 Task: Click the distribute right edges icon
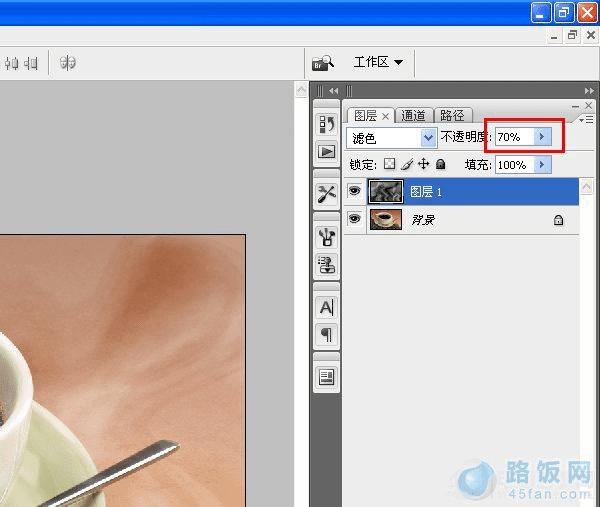click(31, 63)
